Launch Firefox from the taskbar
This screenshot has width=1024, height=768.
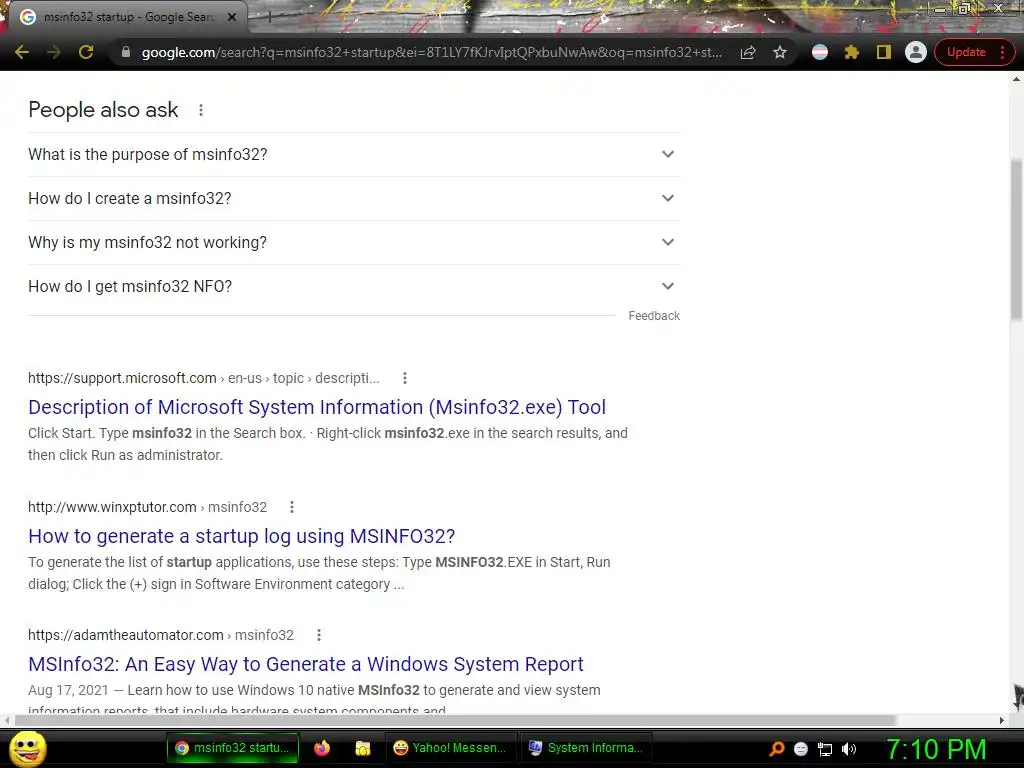pos(322,748)
